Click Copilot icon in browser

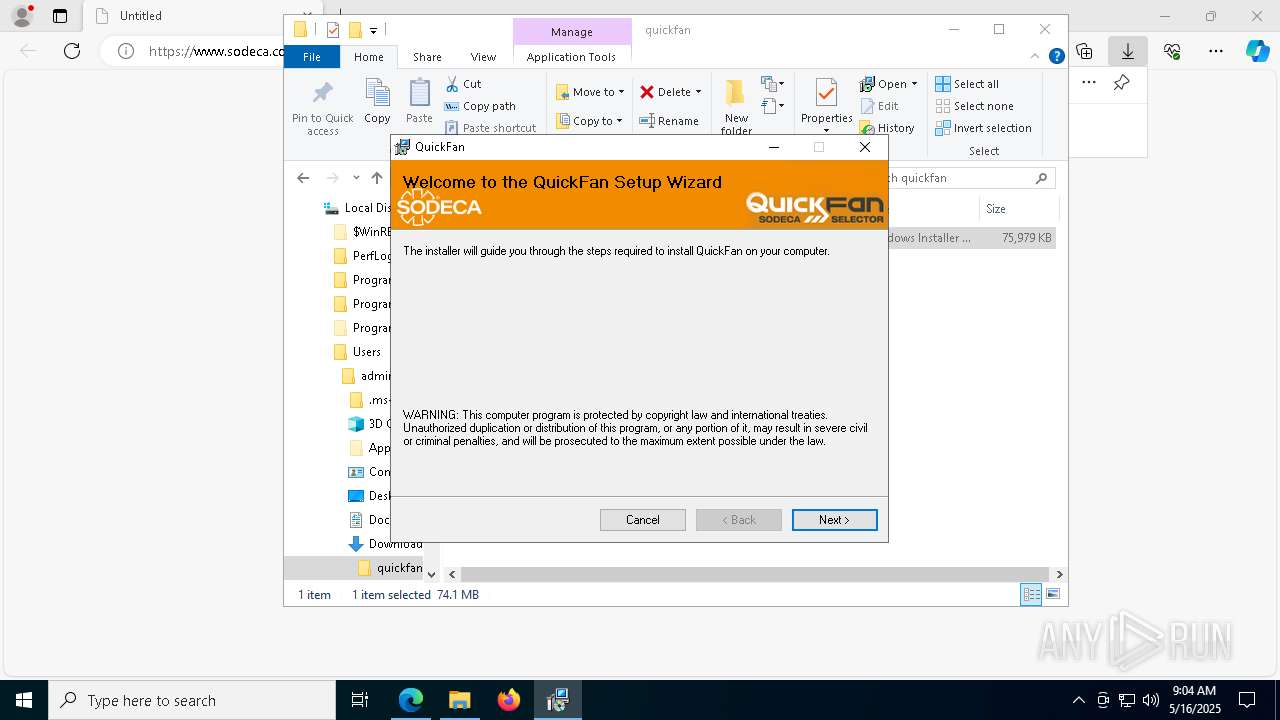[1257, 51]
